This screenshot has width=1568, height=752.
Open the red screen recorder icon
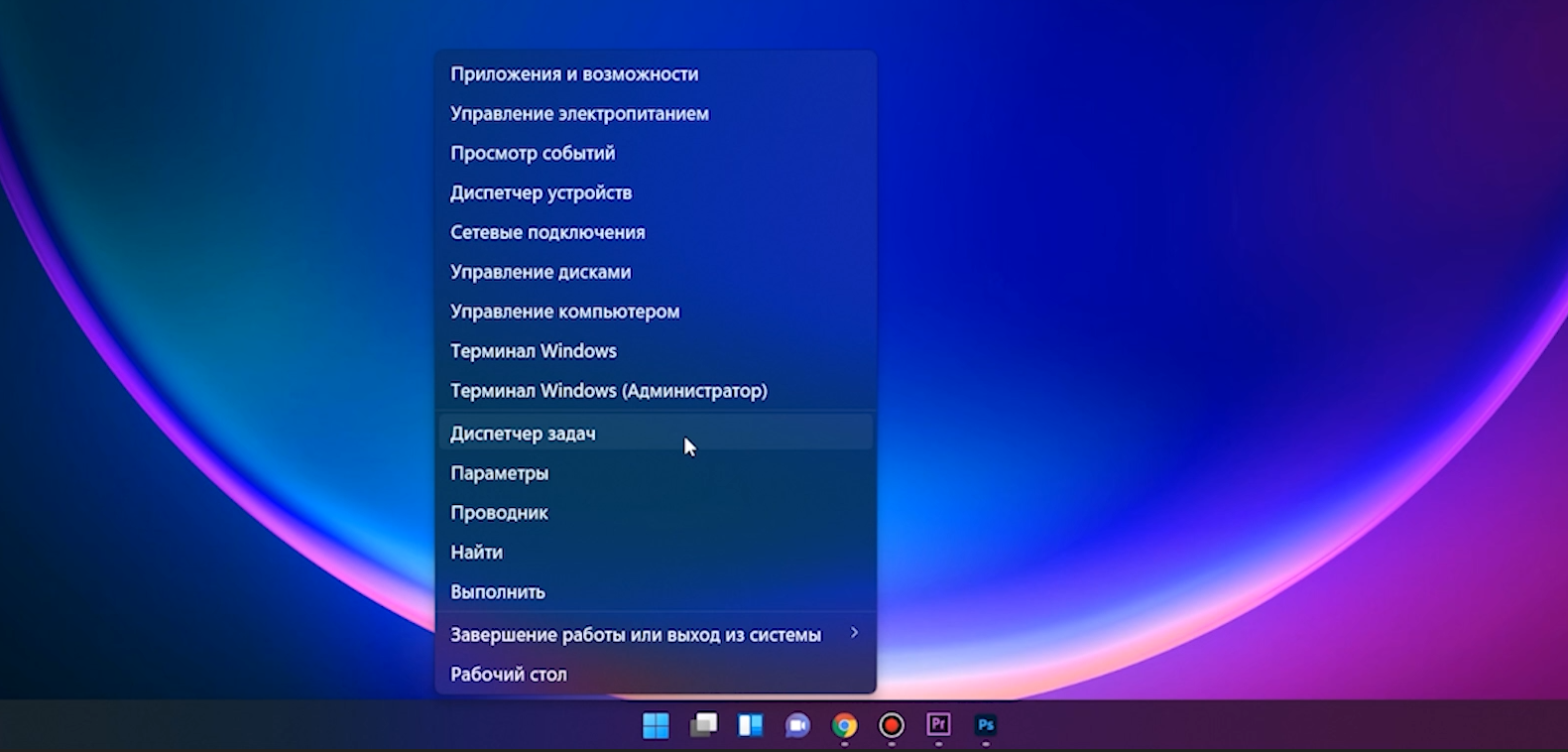click(x=892, y=726)
